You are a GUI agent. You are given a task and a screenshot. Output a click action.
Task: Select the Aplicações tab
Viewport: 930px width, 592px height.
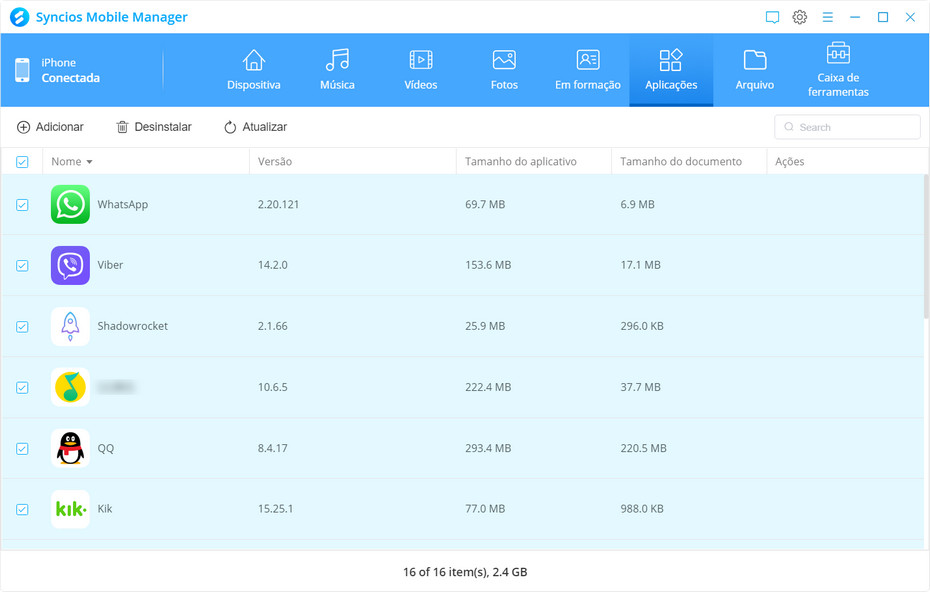pos(671,70)
